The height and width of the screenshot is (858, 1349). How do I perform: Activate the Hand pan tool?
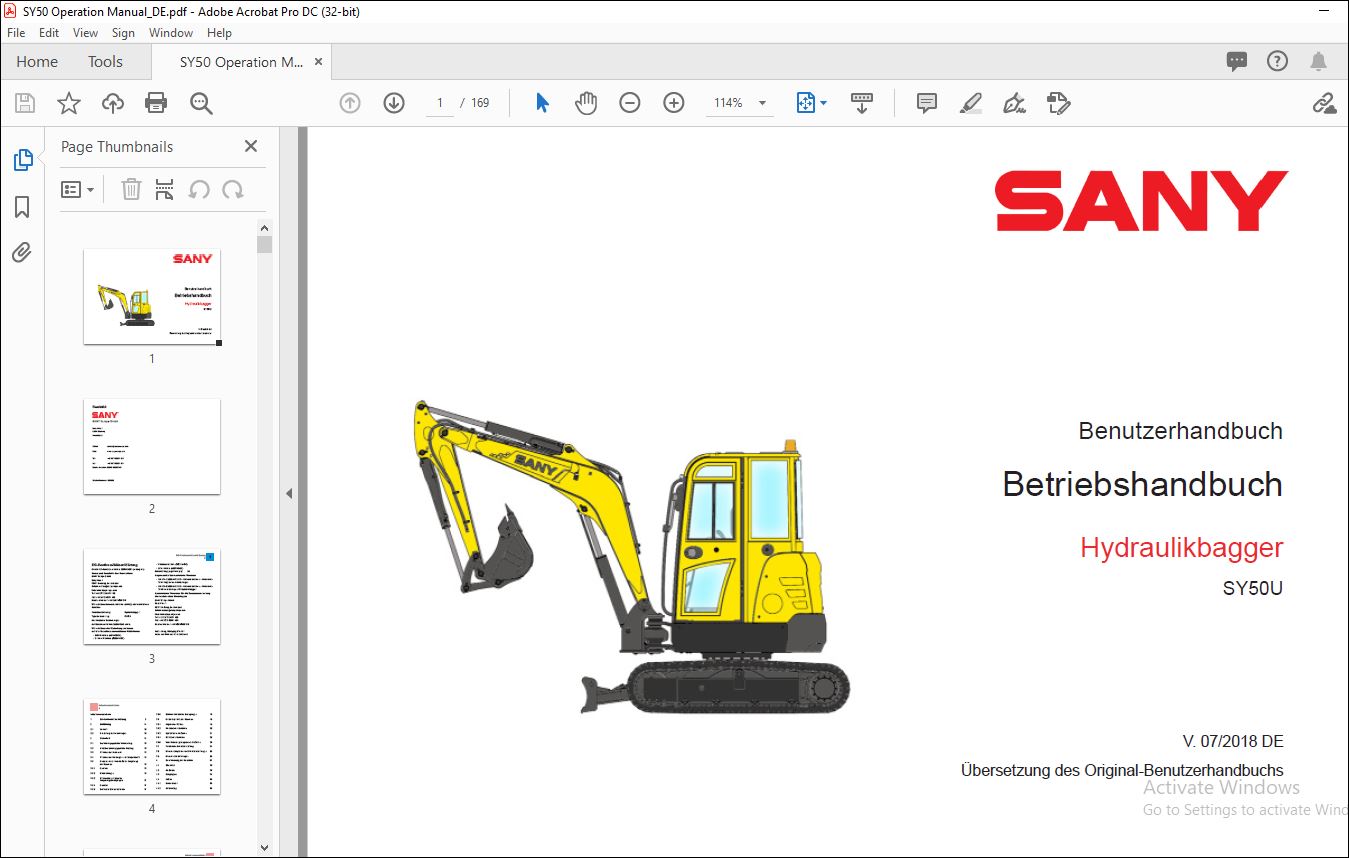point(586,103)
